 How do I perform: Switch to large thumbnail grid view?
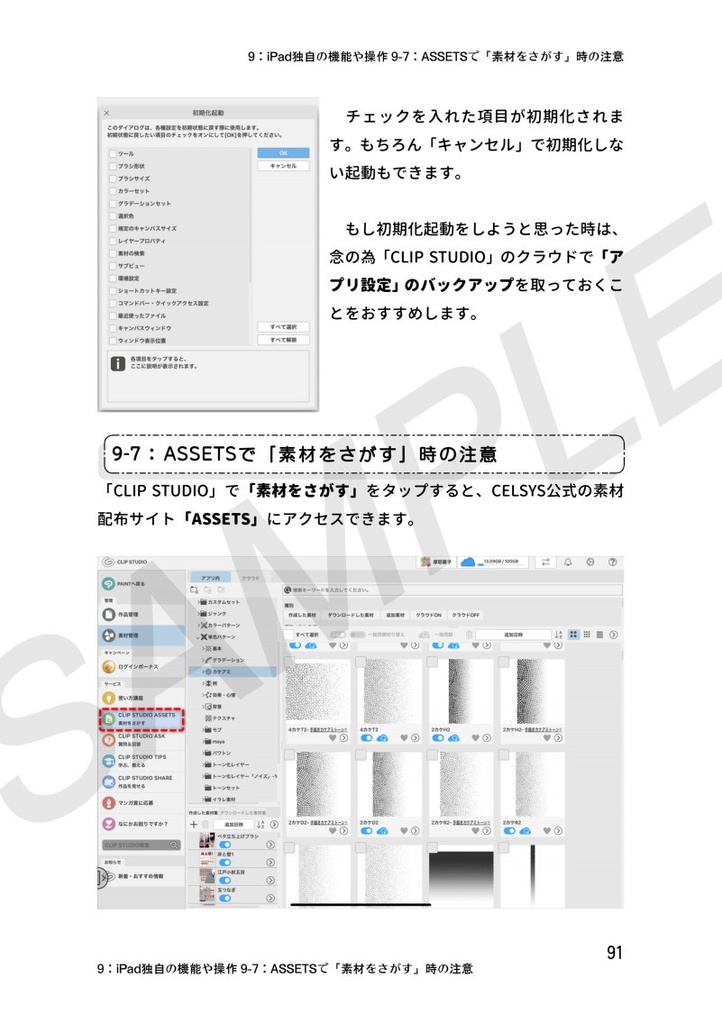[574, 634]
